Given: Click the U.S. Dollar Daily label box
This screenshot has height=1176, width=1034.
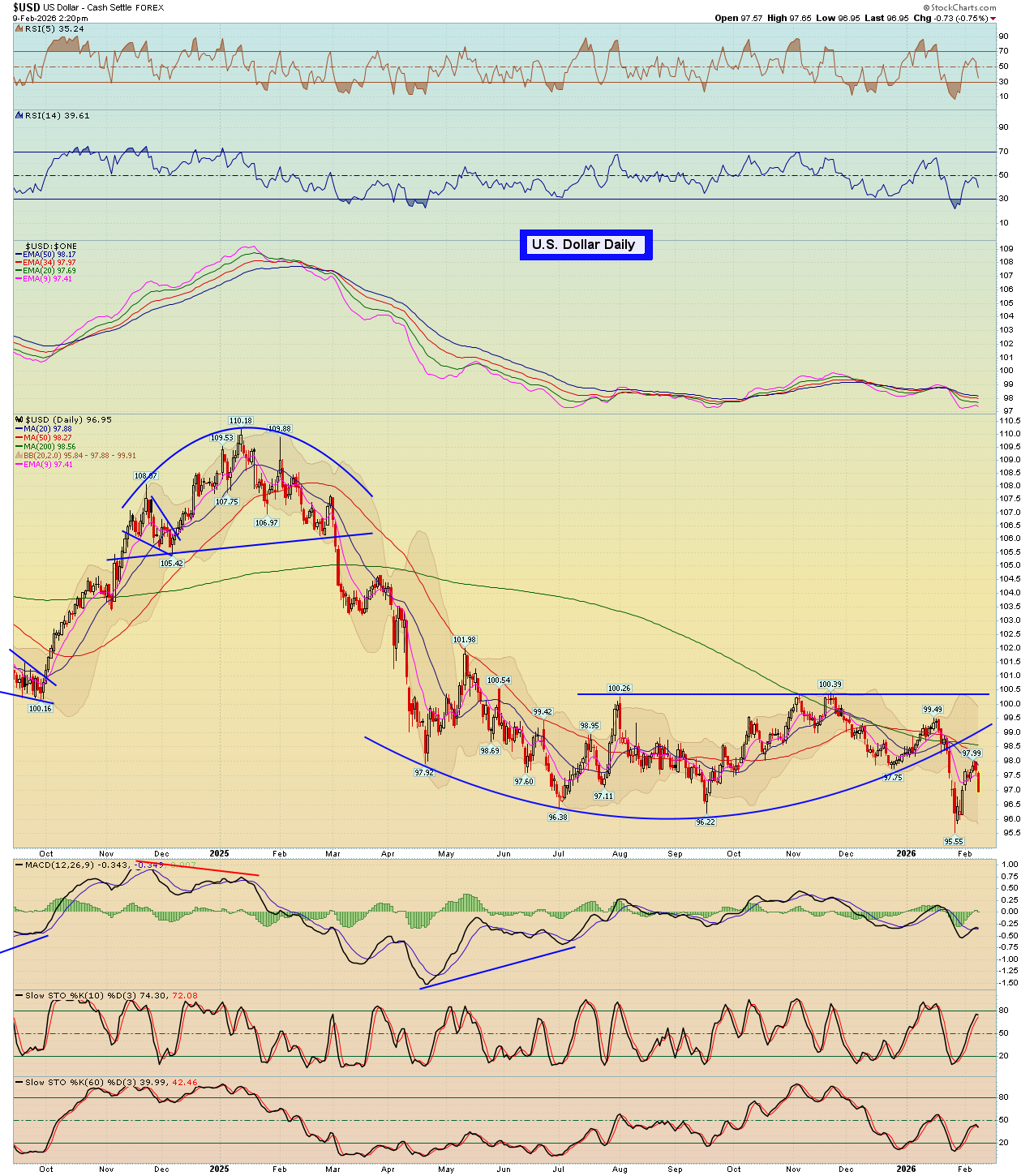Looking at the screenshot, I should 585,245.
